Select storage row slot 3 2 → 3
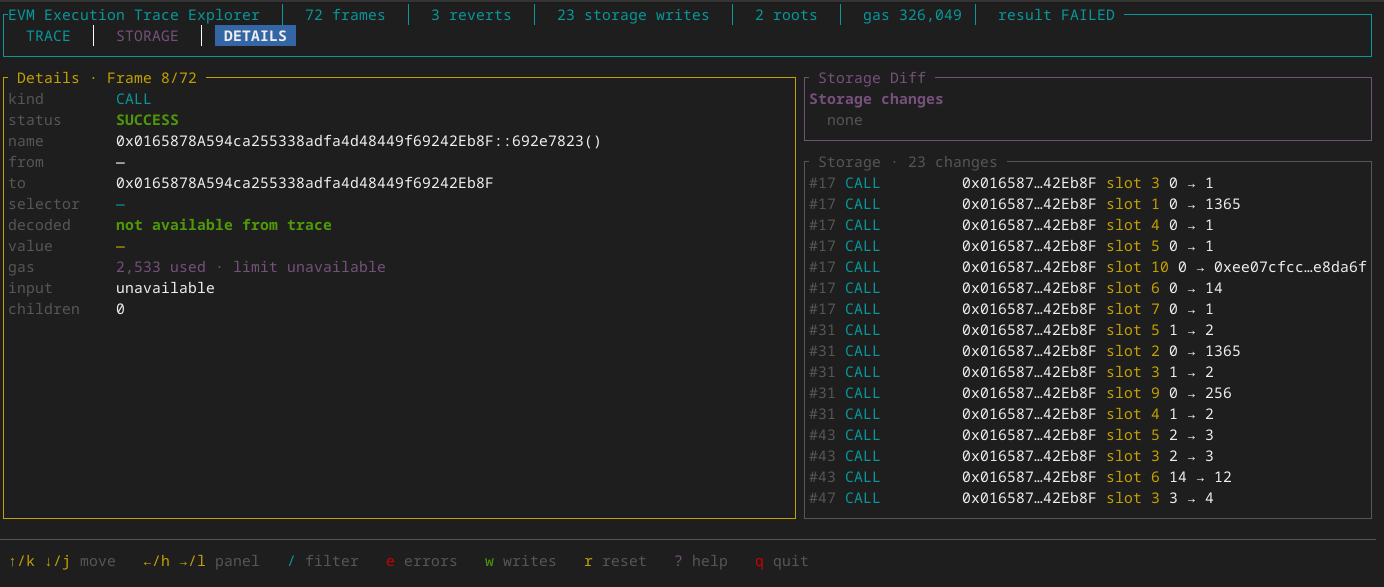The width and height of the screenshot is (1384, 587). tap(1087, 456)
